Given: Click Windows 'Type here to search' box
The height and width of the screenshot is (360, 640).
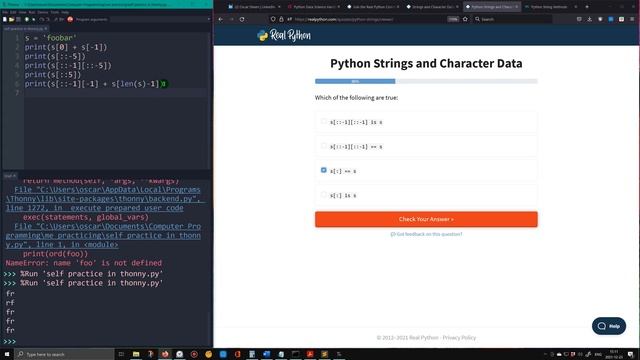Looking at the screenshot, I should click(x=64, y=354).
